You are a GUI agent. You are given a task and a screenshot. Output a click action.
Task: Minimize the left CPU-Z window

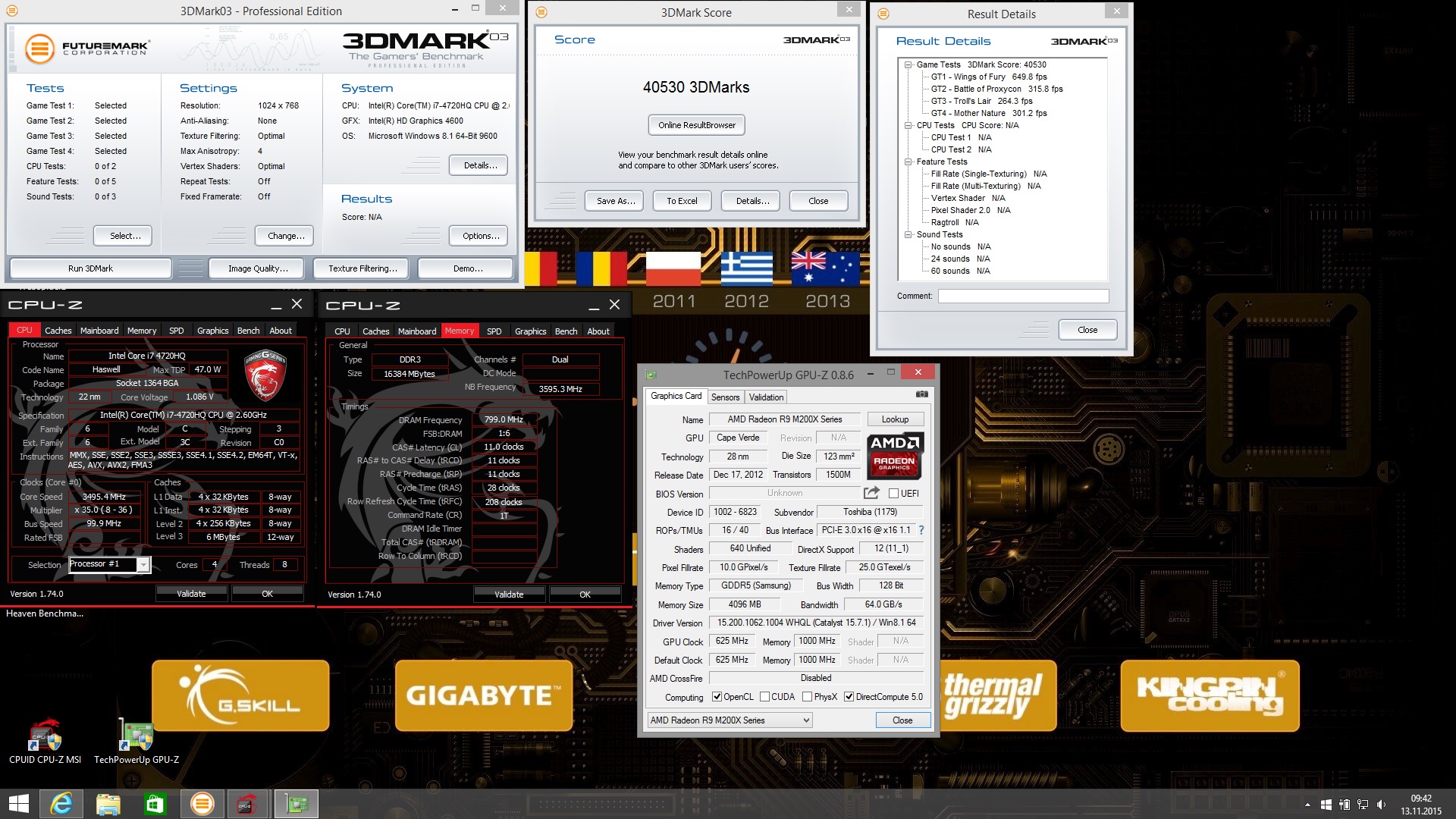pos(276,305)
